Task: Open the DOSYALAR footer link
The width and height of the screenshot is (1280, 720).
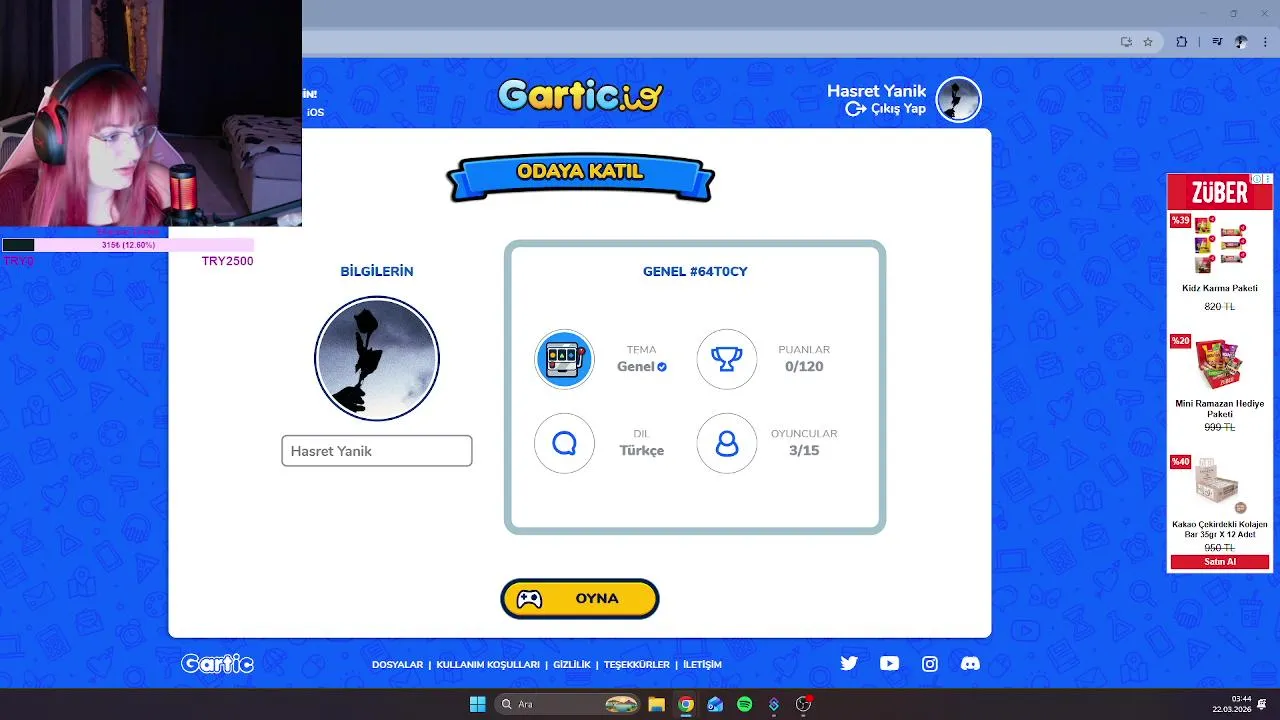Action: [397, 665]
